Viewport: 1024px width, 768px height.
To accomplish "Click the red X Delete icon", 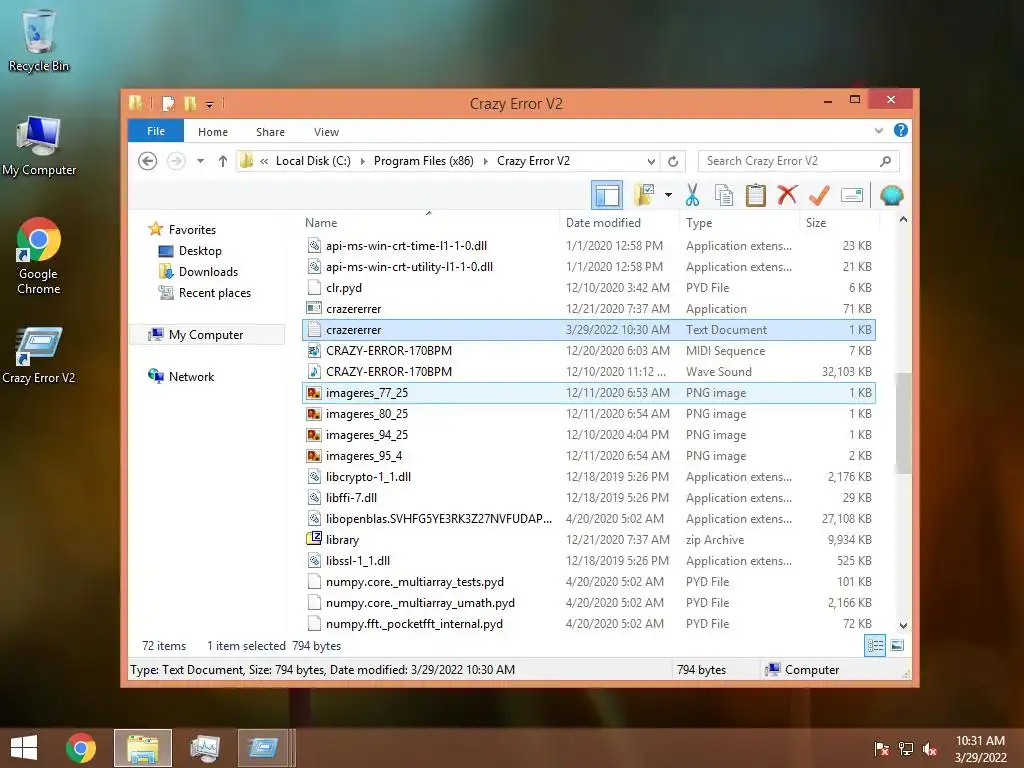I will [x=788, y=195].
